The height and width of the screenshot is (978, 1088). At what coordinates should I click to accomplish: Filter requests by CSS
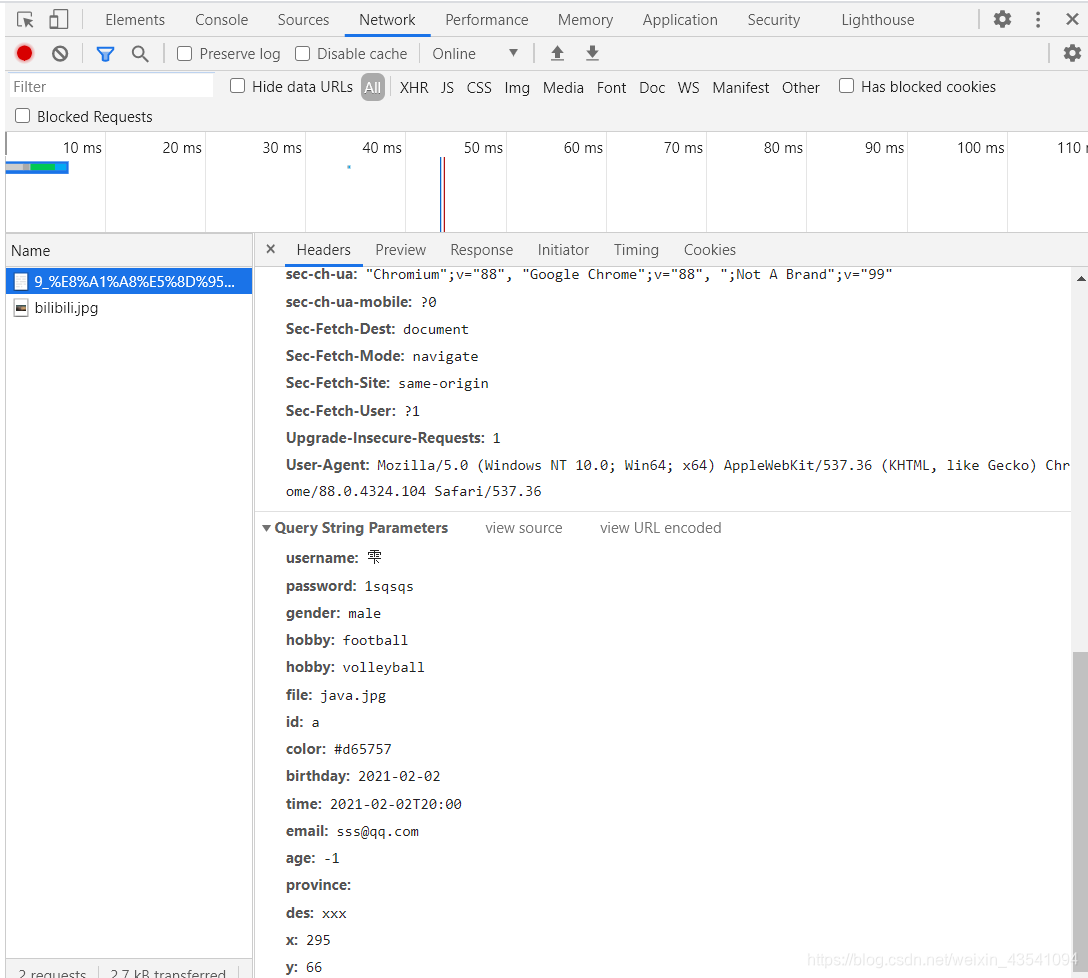(479, 87)
